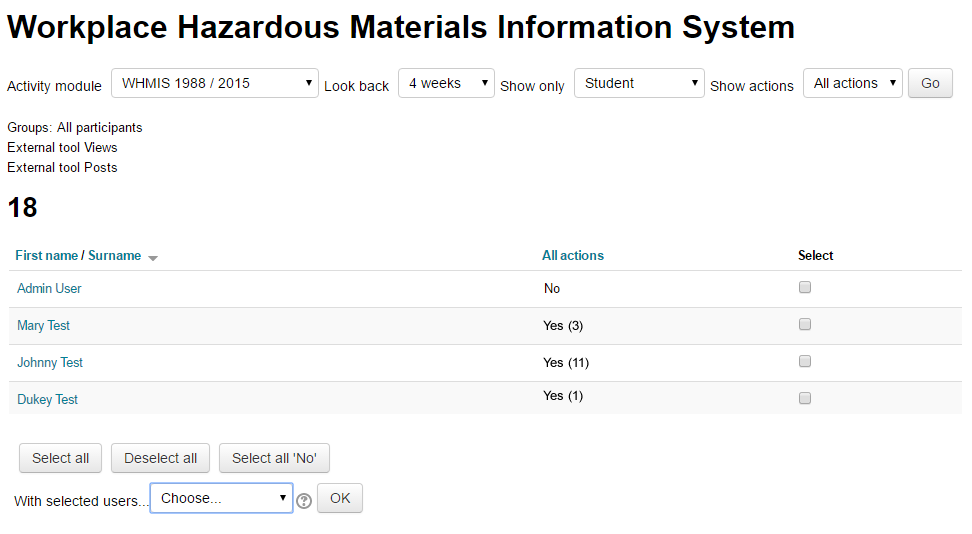Click the OK button

340,498
